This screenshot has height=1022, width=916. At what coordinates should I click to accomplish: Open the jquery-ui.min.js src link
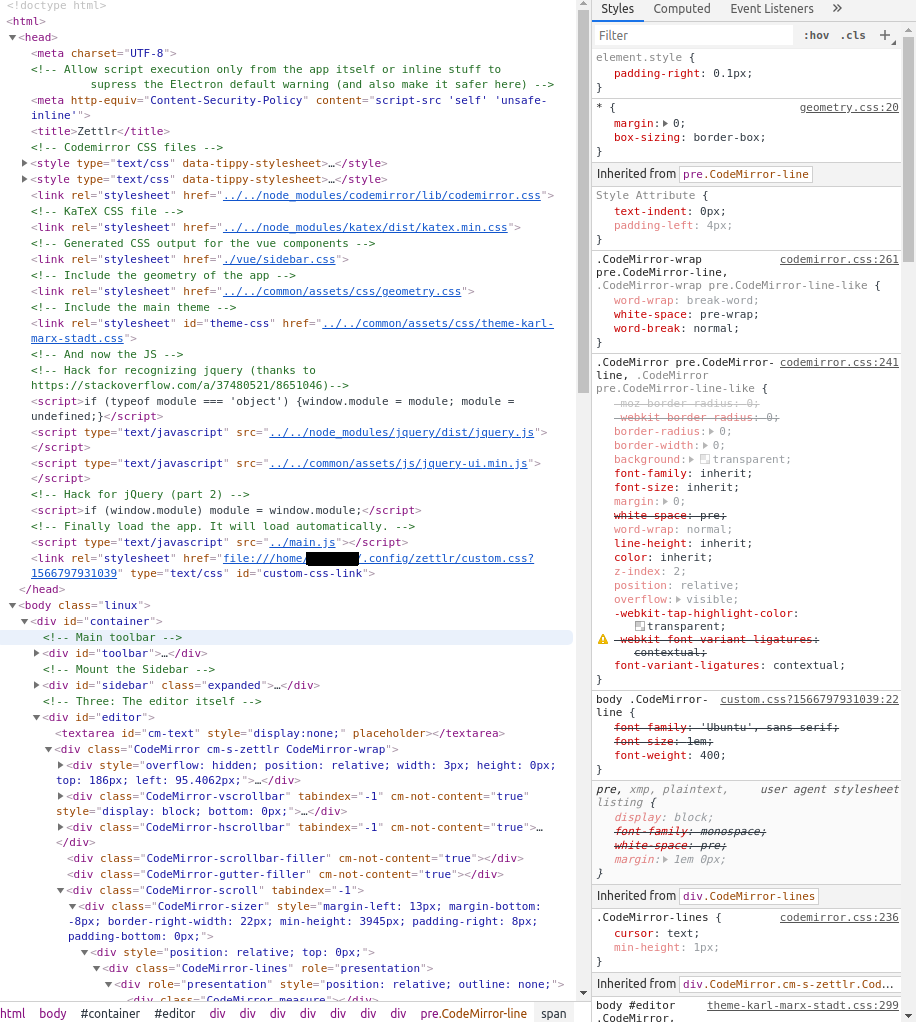398,463
